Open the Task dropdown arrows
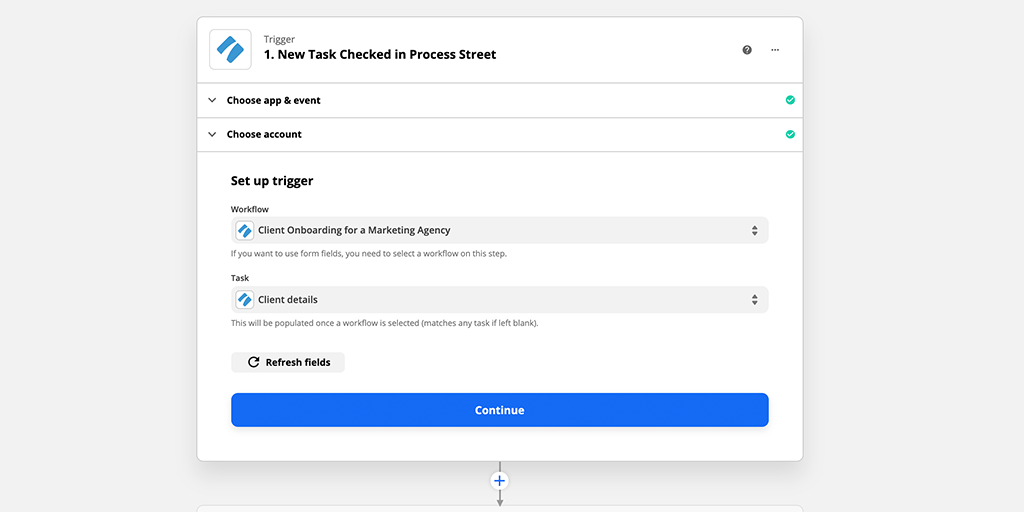Image resolution: width=1024 pixels, height=512 pixels. (x=754, y=299)
